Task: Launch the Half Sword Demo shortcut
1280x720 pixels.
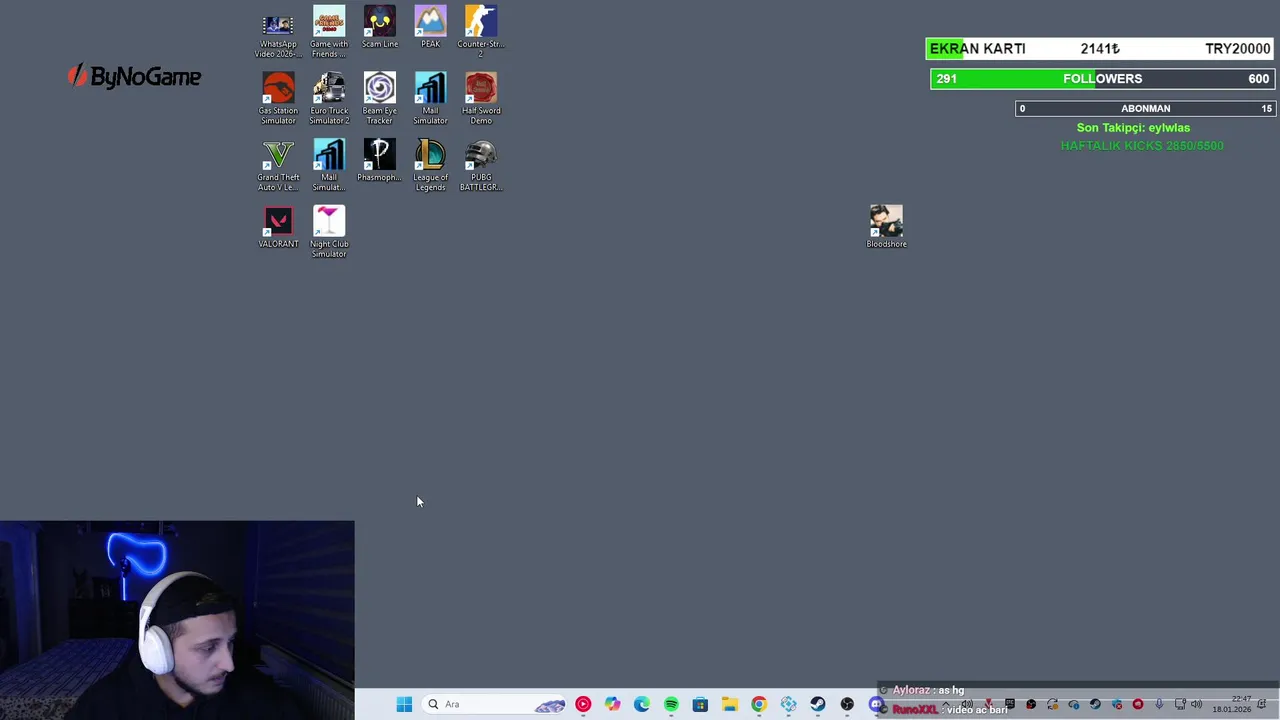Action: point(481,99)
